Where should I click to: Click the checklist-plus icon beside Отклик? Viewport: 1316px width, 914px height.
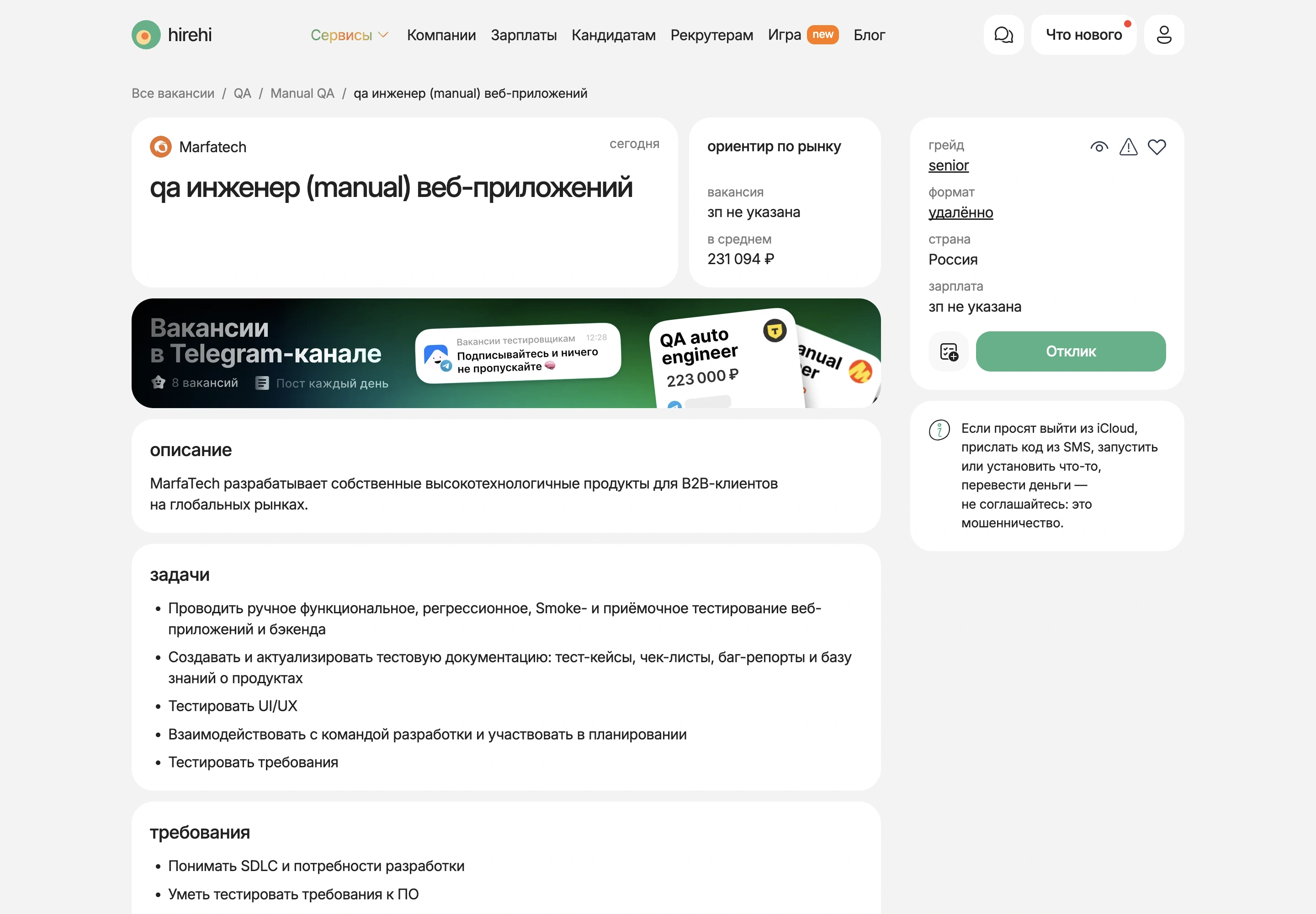click(949, 351)
